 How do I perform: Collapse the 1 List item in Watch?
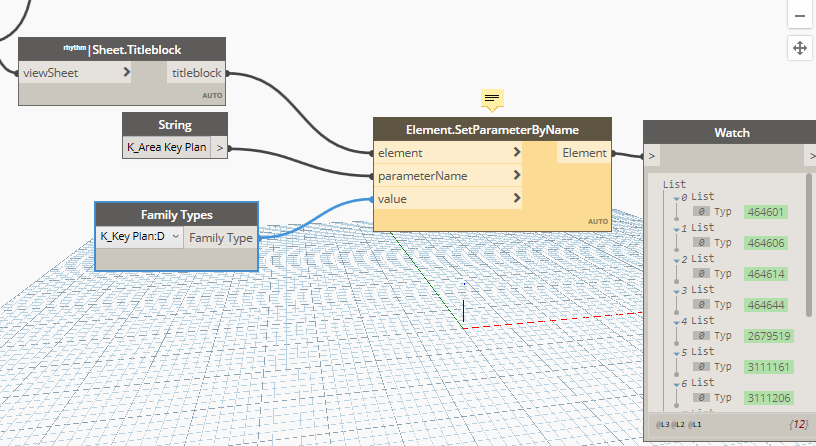coord(677,230)
